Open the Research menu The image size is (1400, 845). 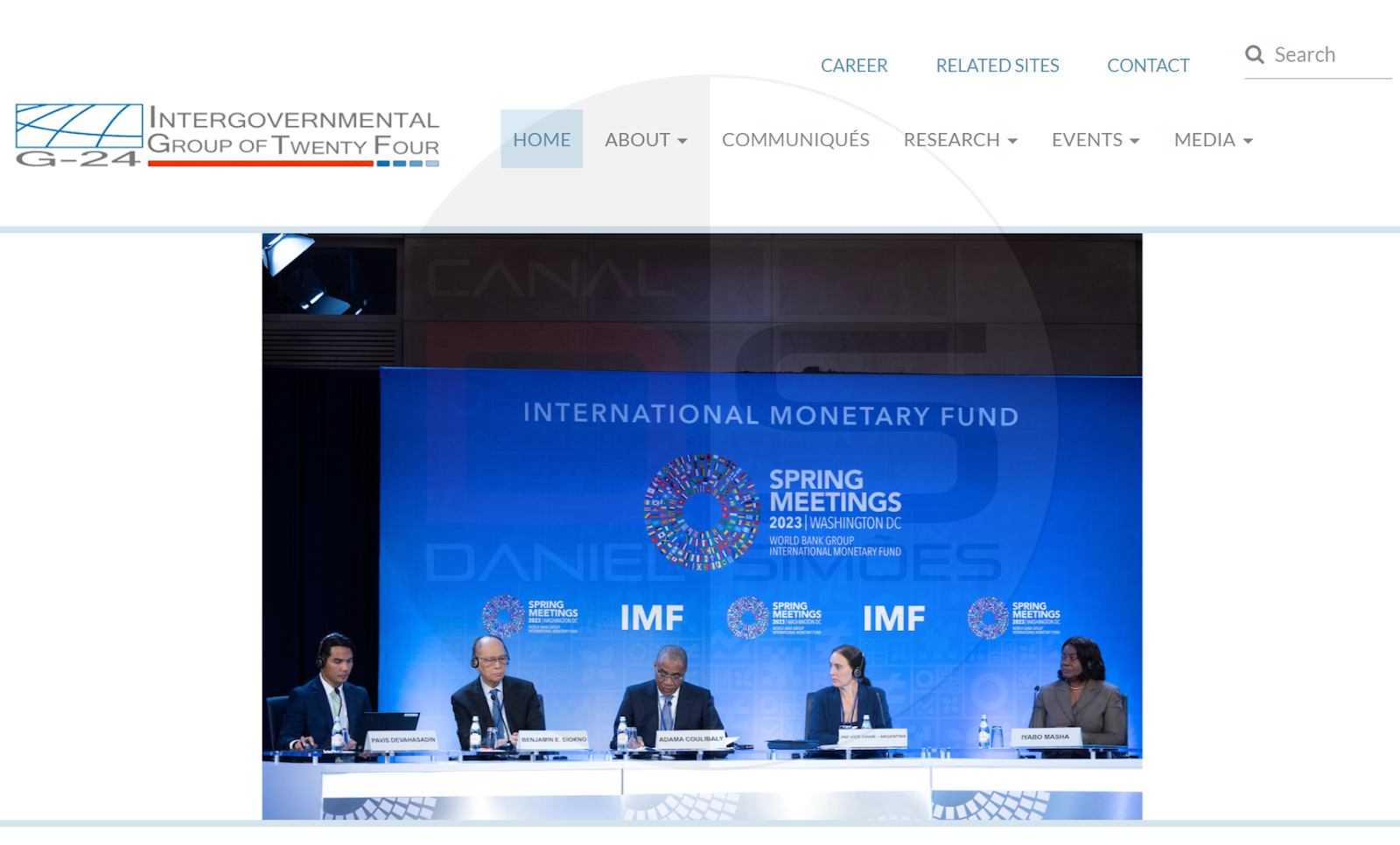pyautogui.click(x=960, y=140)
